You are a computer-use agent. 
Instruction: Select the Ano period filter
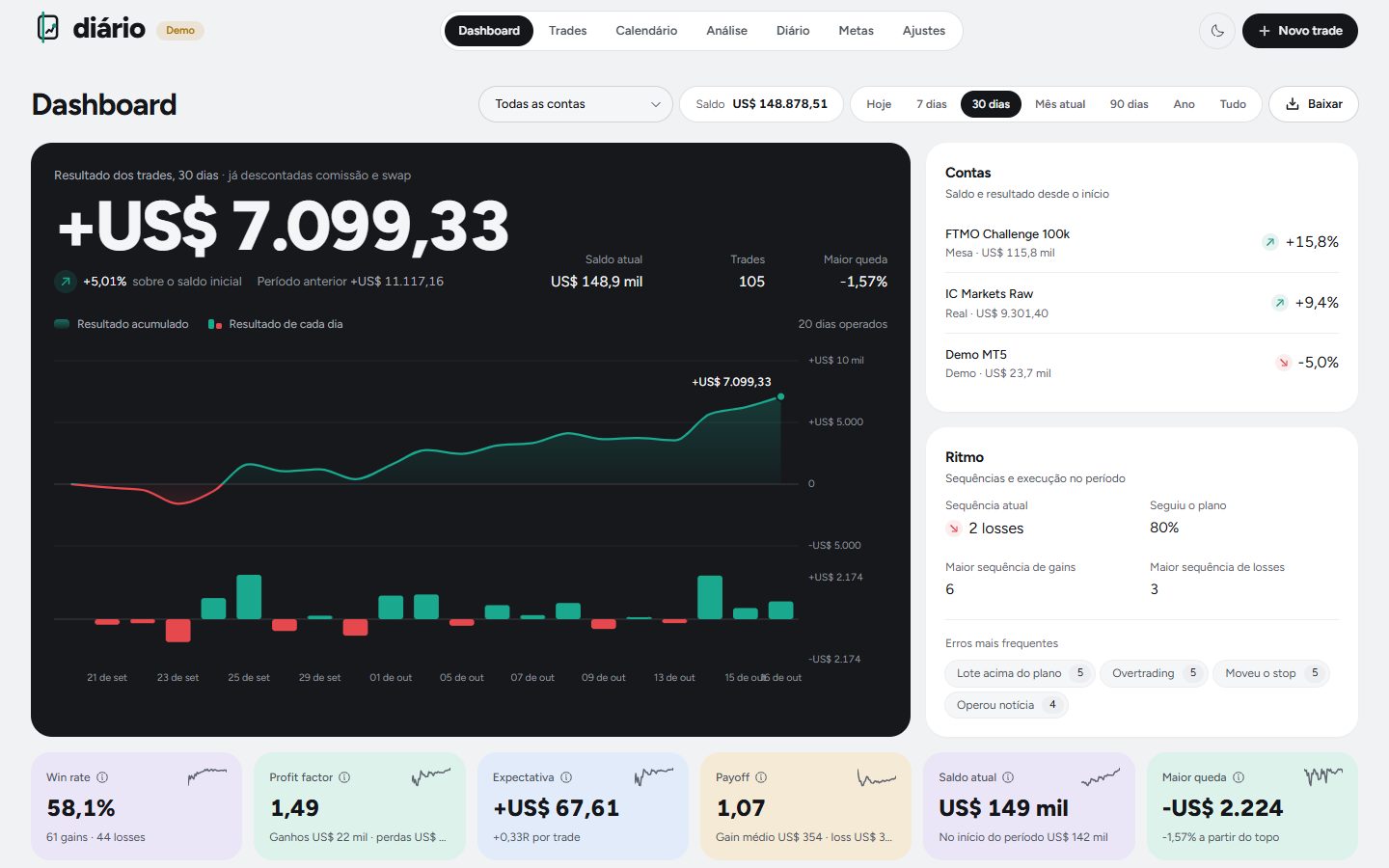(x=1184, y=104)
